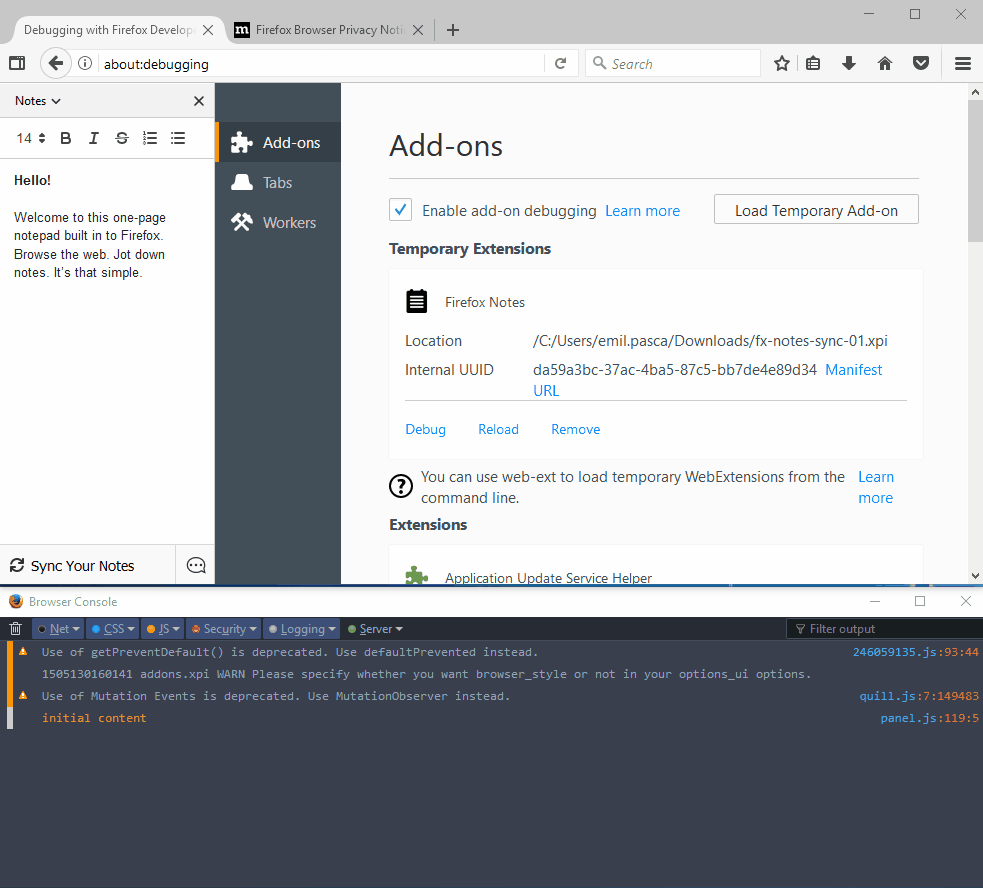This screenshot has height=888, width=983.
Task: Click the Filter output field in console
Action: click(884, 628)
